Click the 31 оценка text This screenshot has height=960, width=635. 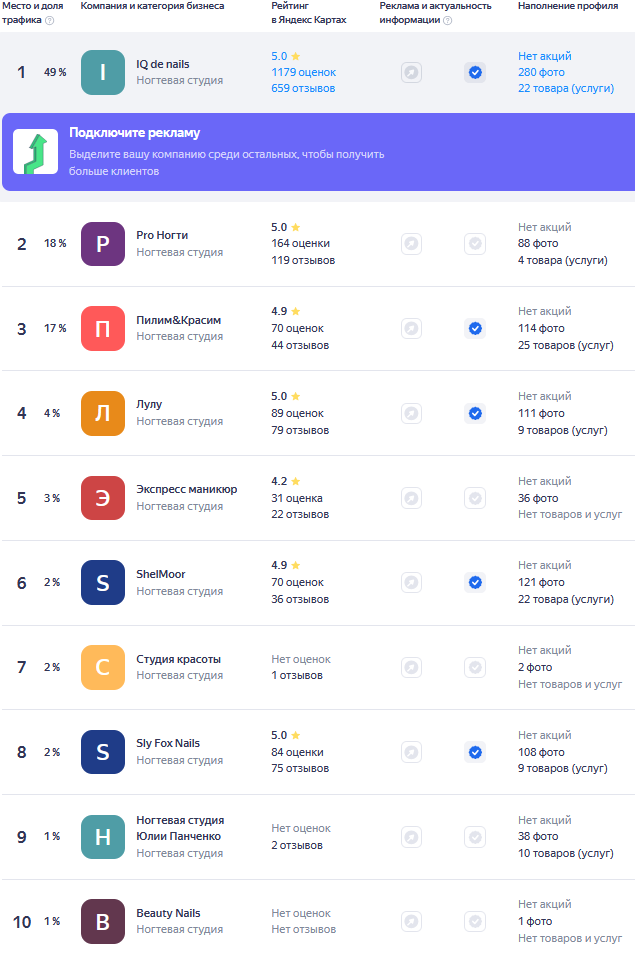click(297, 498)
